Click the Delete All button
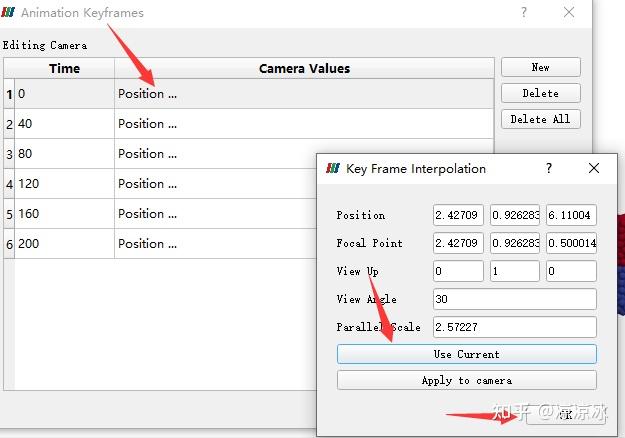625x438 pixels. (540, 119)
